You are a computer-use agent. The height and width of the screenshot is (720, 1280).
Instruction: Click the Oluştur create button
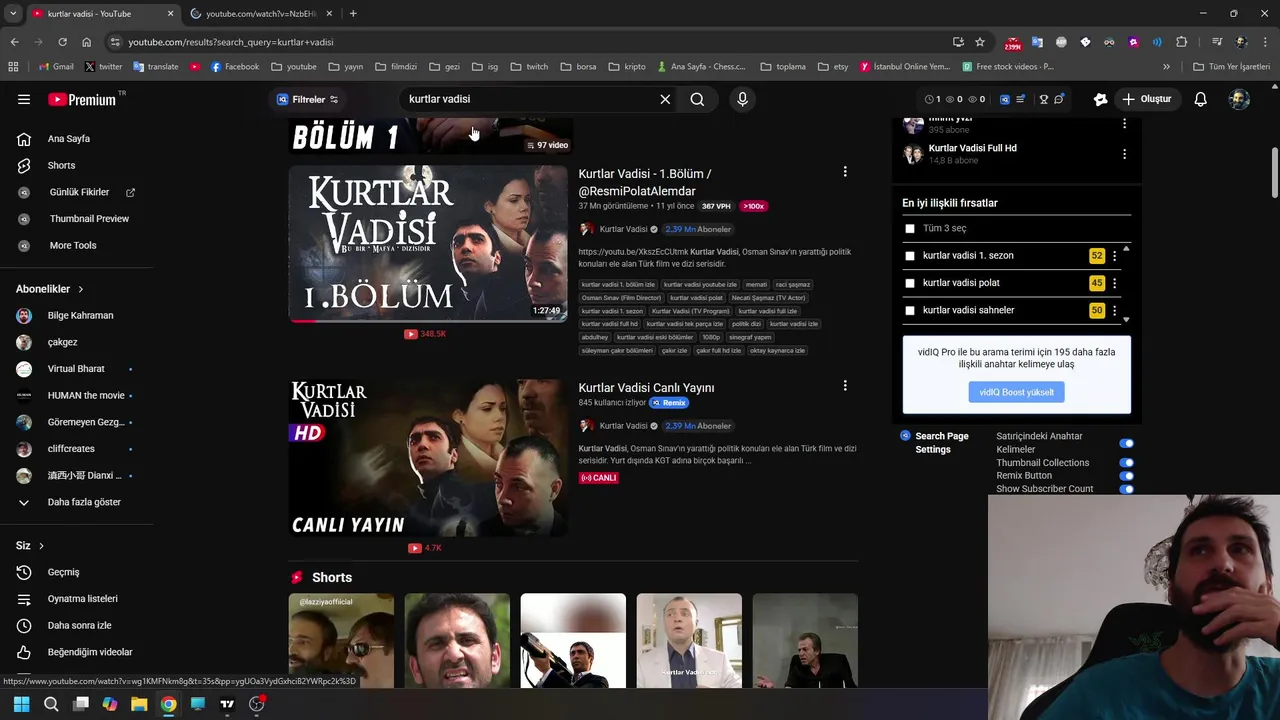tap(1146, 99)
